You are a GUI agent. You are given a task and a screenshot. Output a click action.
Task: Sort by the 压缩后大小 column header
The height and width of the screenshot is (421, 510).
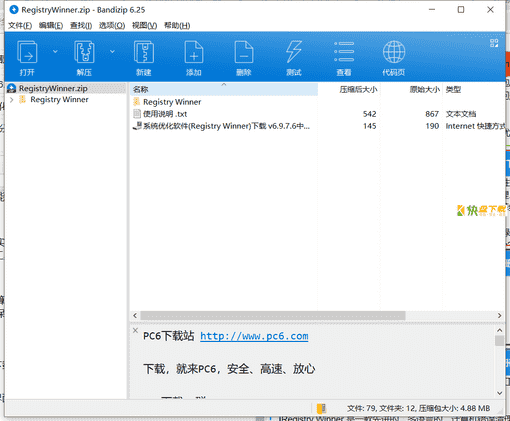pyautogui.click(x=349, y=89)
